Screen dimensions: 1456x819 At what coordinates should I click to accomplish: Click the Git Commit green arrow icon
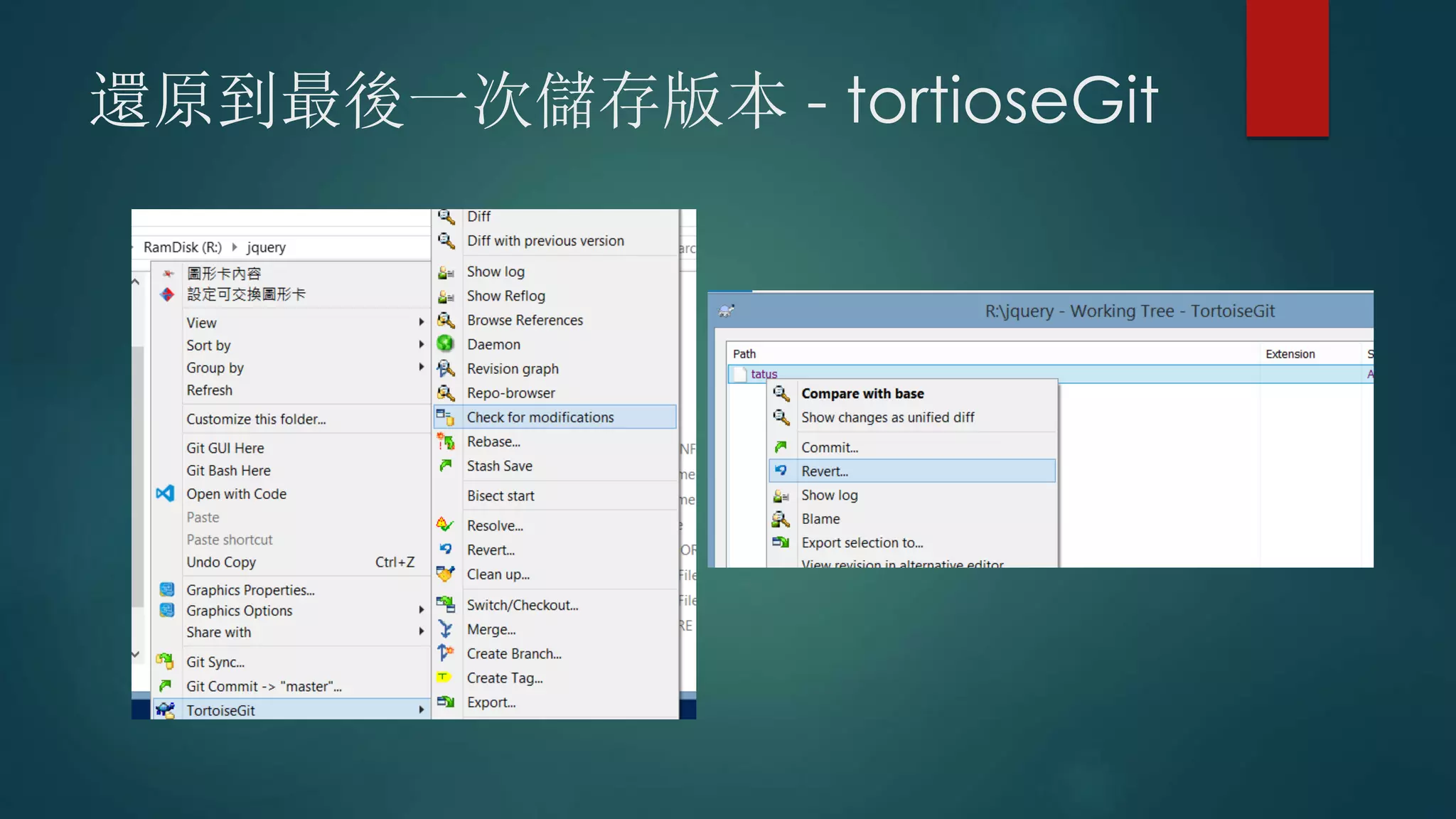coord(165,686)
